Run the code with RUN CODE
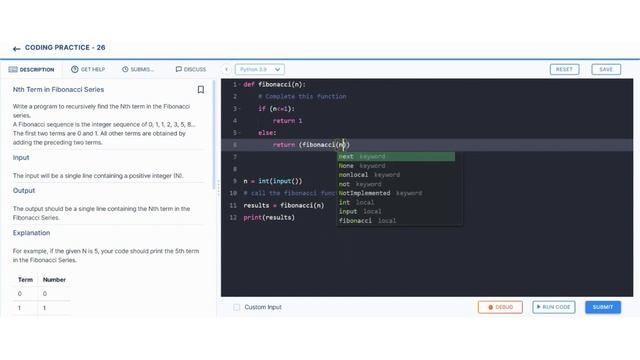This screenshot has width=640, height=360. tap(553, 307)
